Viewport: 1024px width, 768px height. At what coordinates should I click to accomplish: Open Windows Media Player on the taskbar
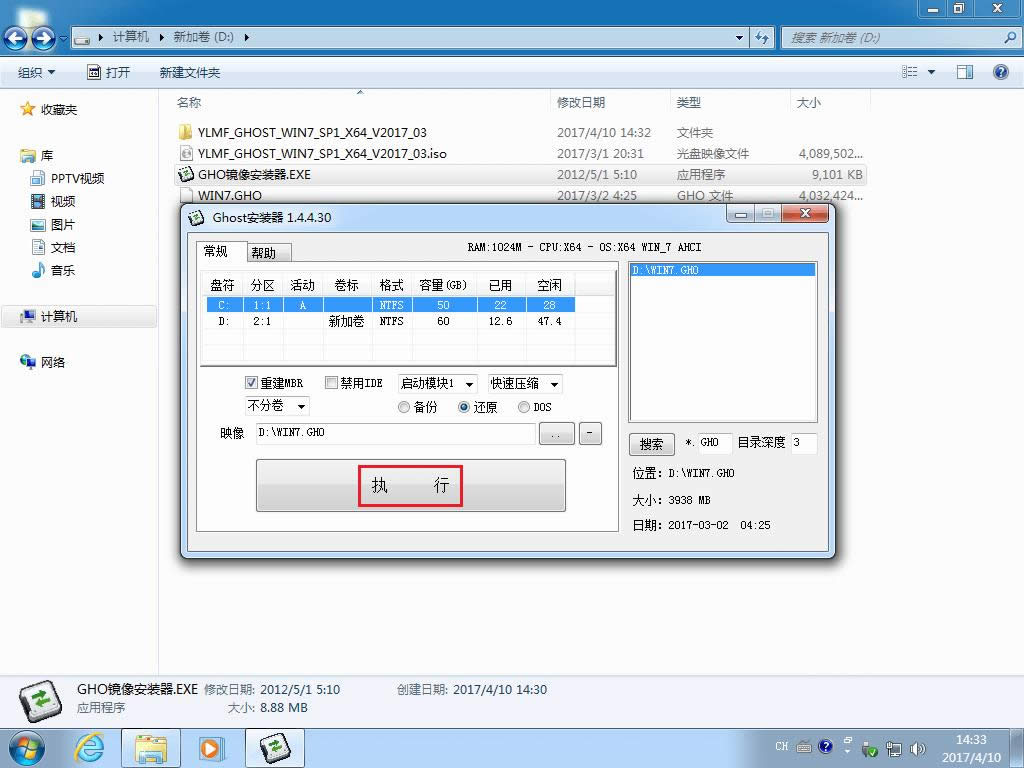(211, 747)
